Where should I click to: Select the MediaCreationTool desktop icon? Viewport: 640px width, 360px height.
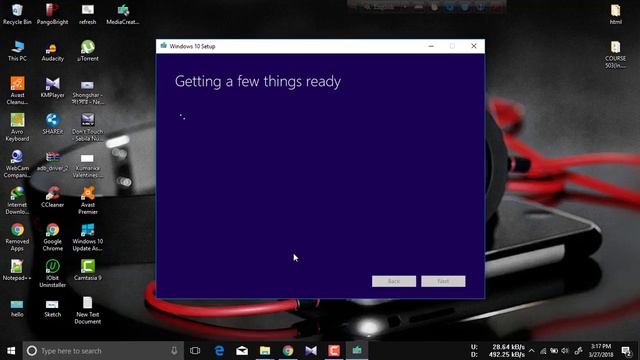[123, 14]
